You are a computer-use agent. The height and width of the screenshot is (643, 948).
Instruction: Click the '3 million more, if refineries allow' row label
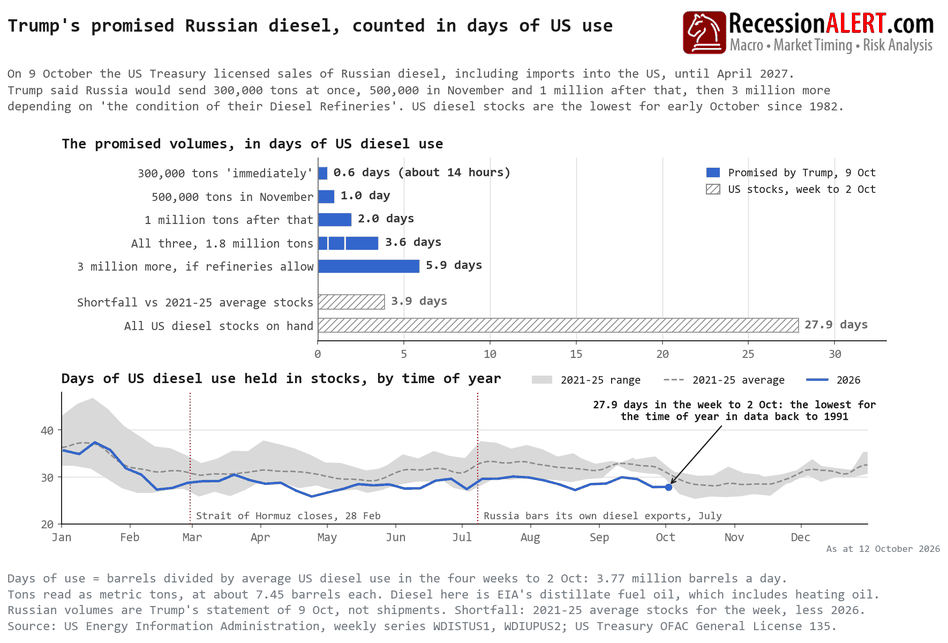click(x=195, y=267)
